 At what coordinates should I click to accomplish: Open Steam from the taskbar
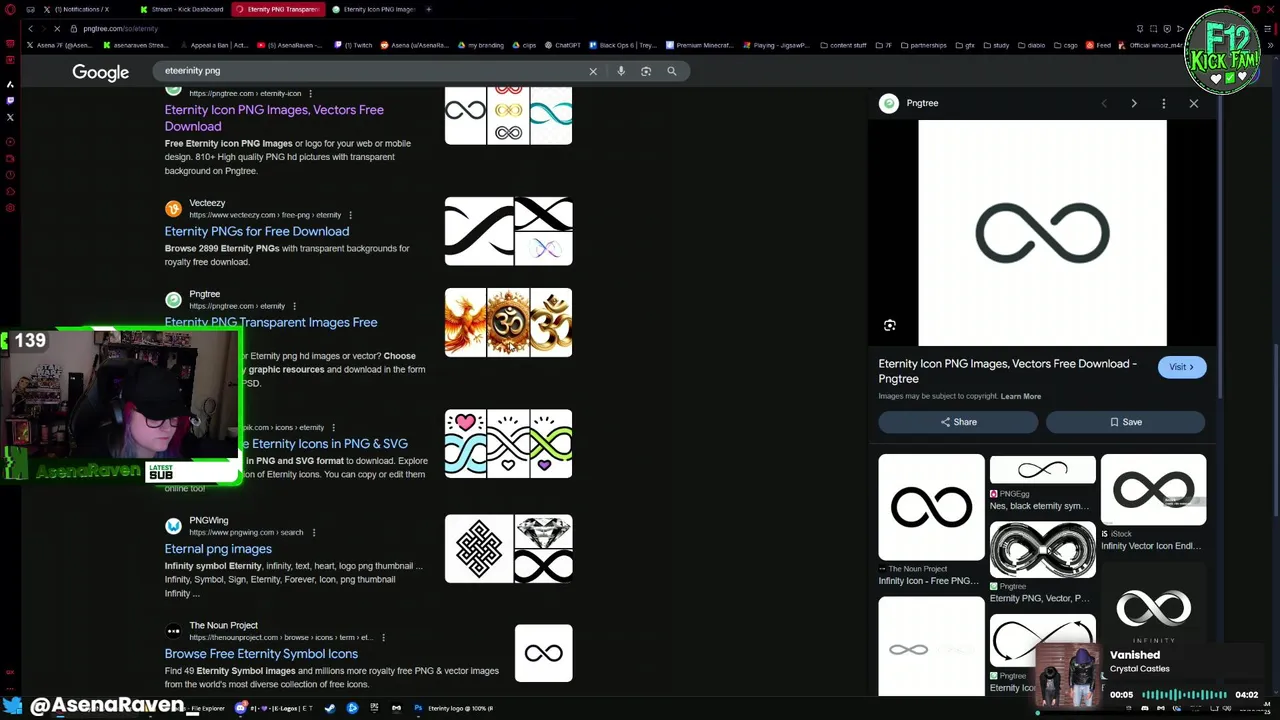click(x=330, y=708)
